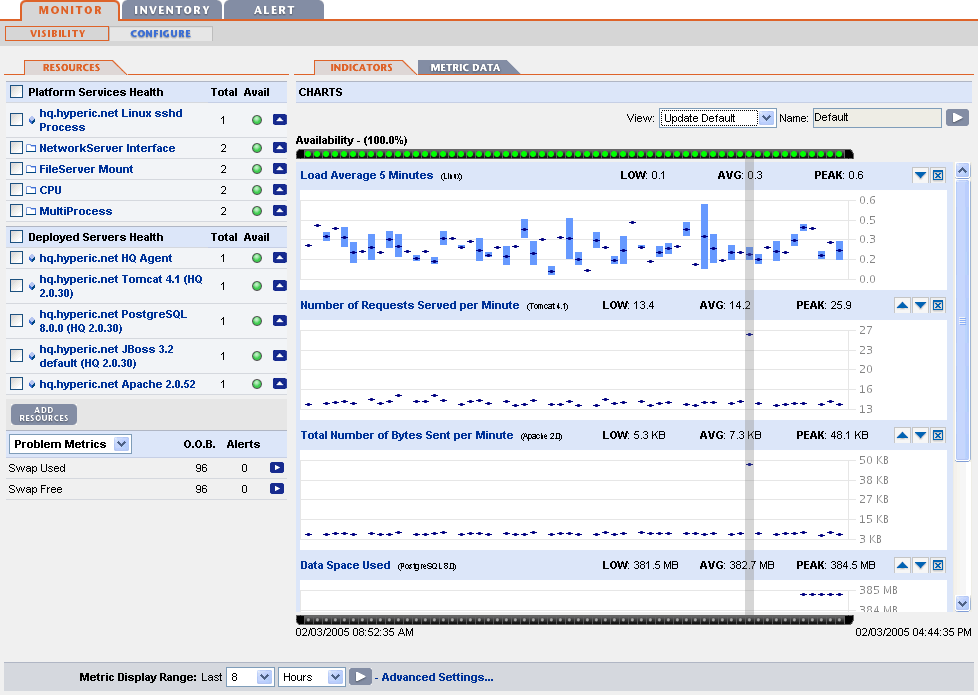
Task: Open the Advanced Settings link
Action: point(437,677)
